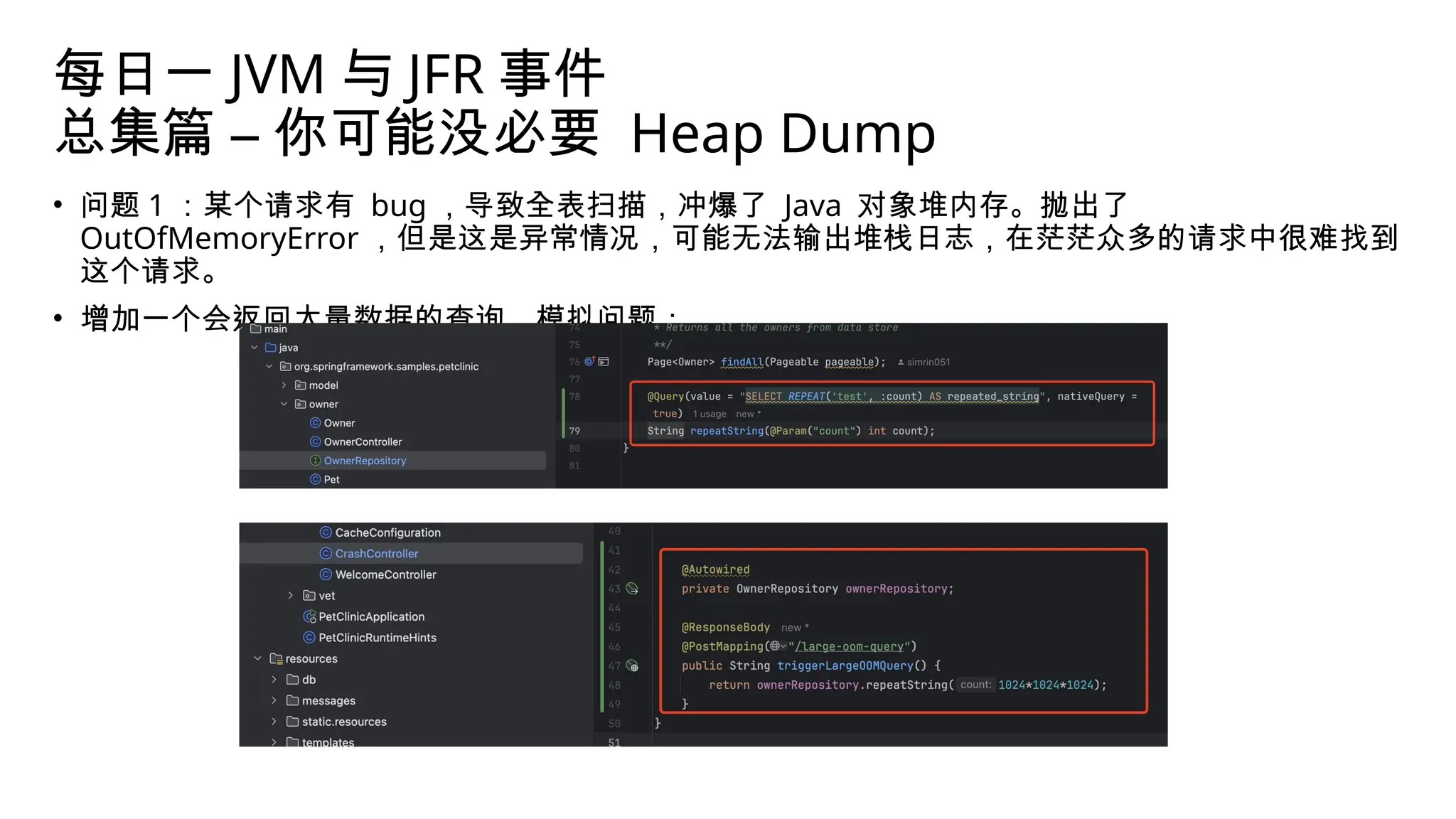The image size is (1456, 819).
Task: Click the /large-oom-query URL link
Action: [850, 646]
